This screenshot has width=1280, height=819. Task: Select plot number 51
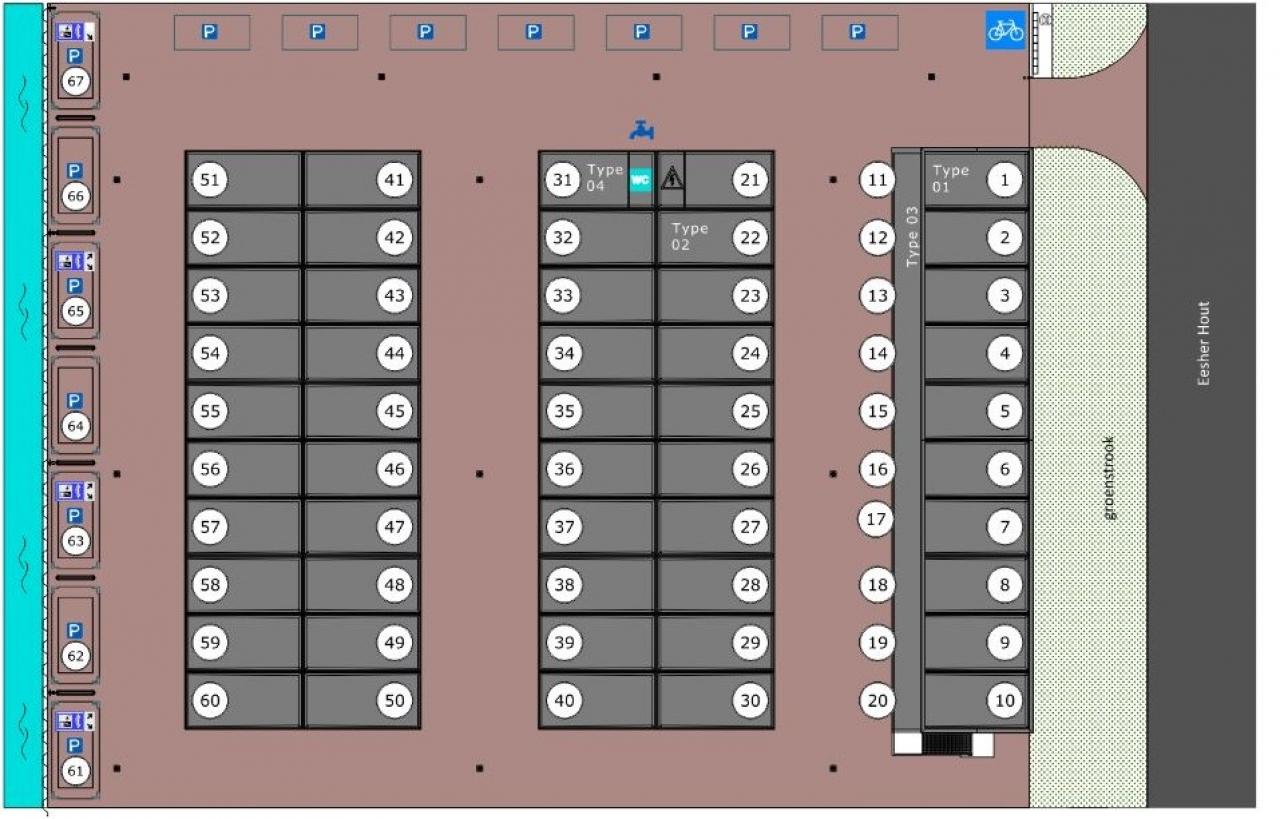pos(210,180)
